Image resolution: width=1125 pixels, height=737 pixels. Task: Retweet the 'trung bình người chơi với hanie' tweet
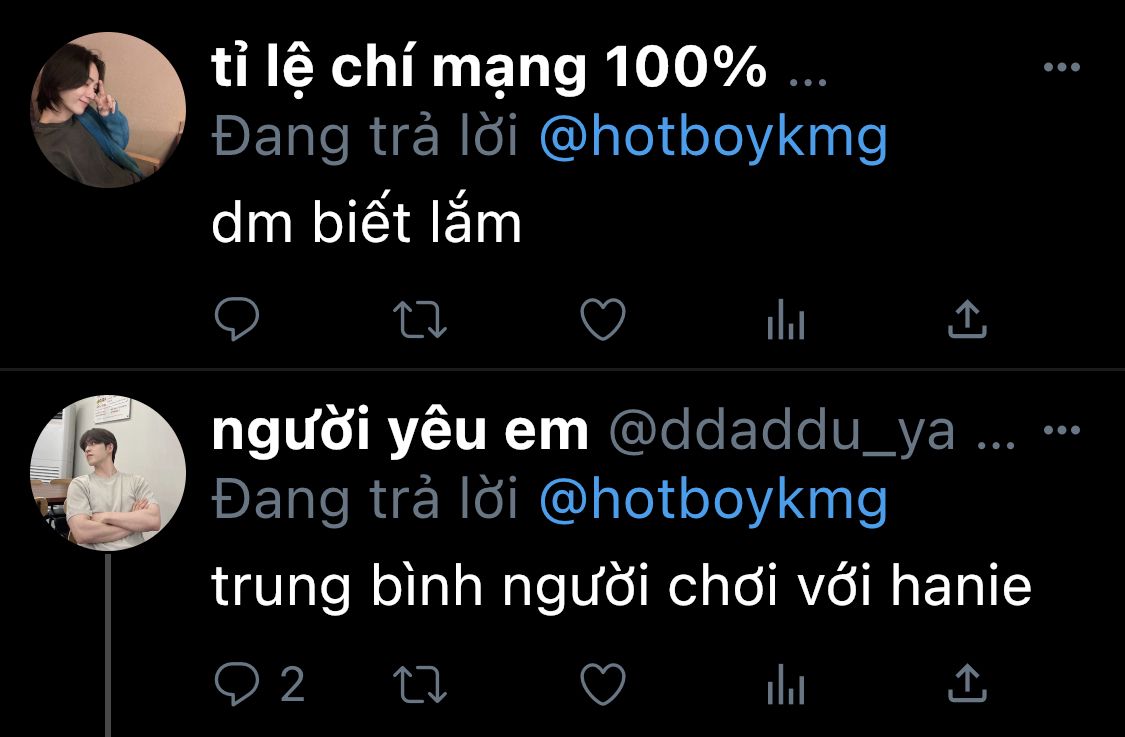click(420, 684)
